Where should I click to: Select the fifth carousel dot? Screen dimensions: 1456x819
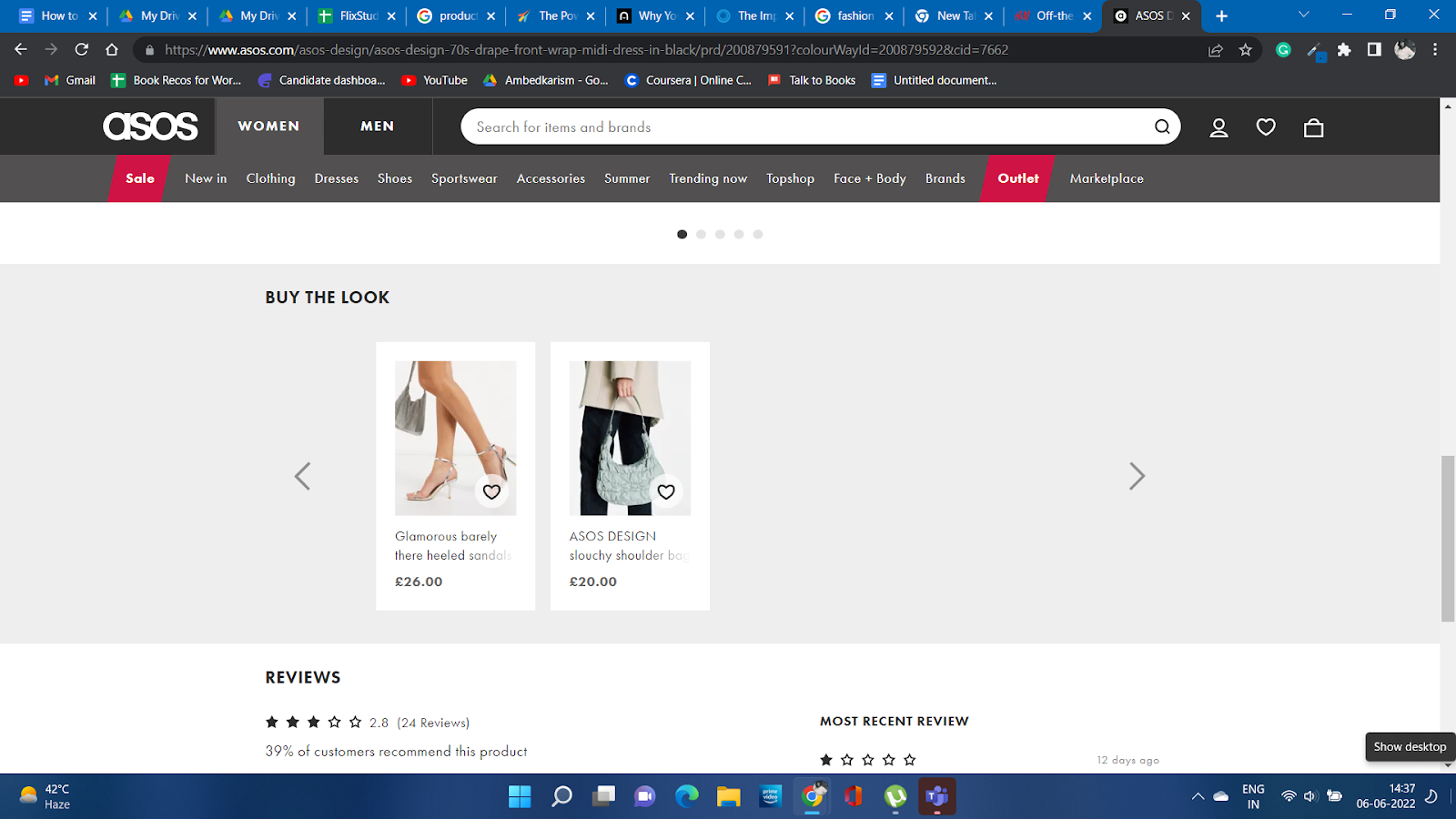758,234
